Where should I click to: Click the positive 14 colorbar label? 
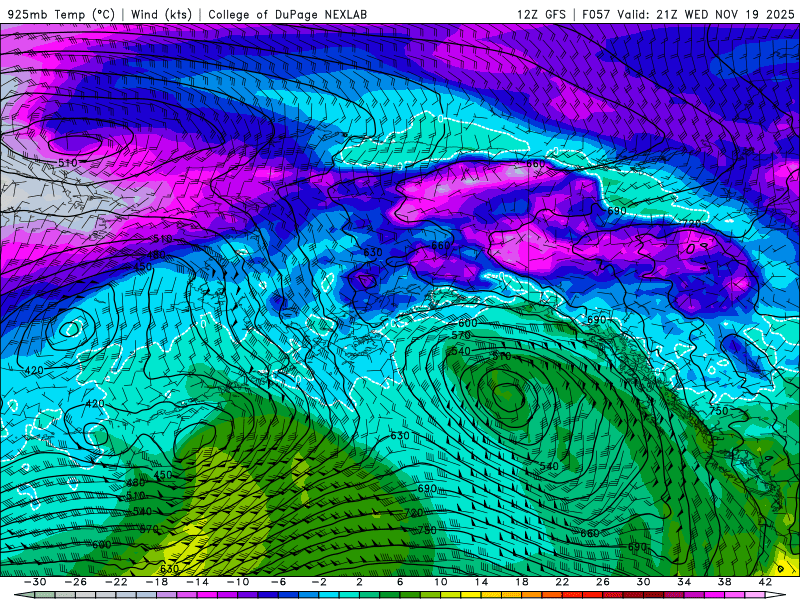pyautogui.click(x=481, y=582)
